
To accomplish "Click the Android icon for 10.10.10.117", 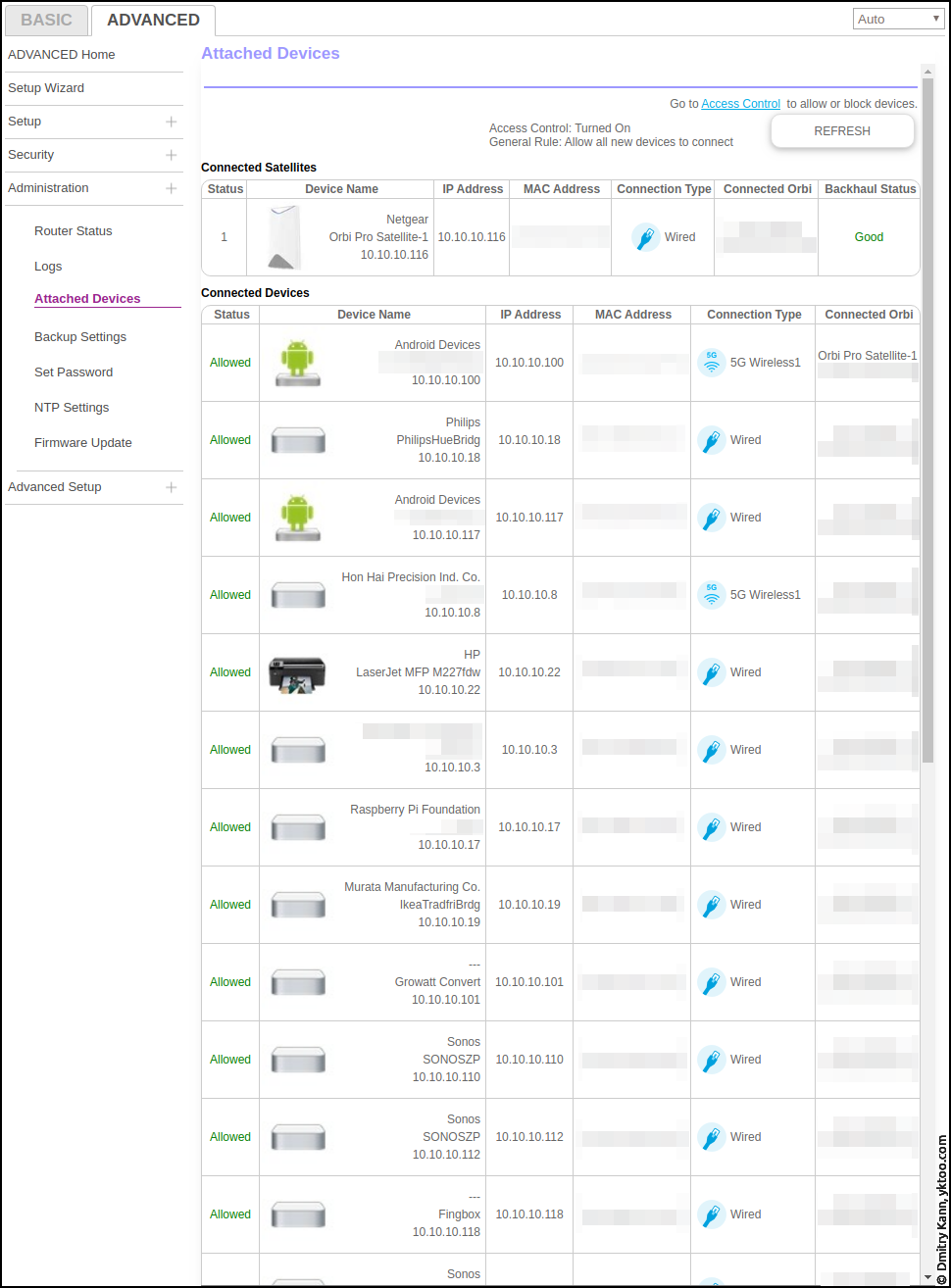I will click(297, 518).
